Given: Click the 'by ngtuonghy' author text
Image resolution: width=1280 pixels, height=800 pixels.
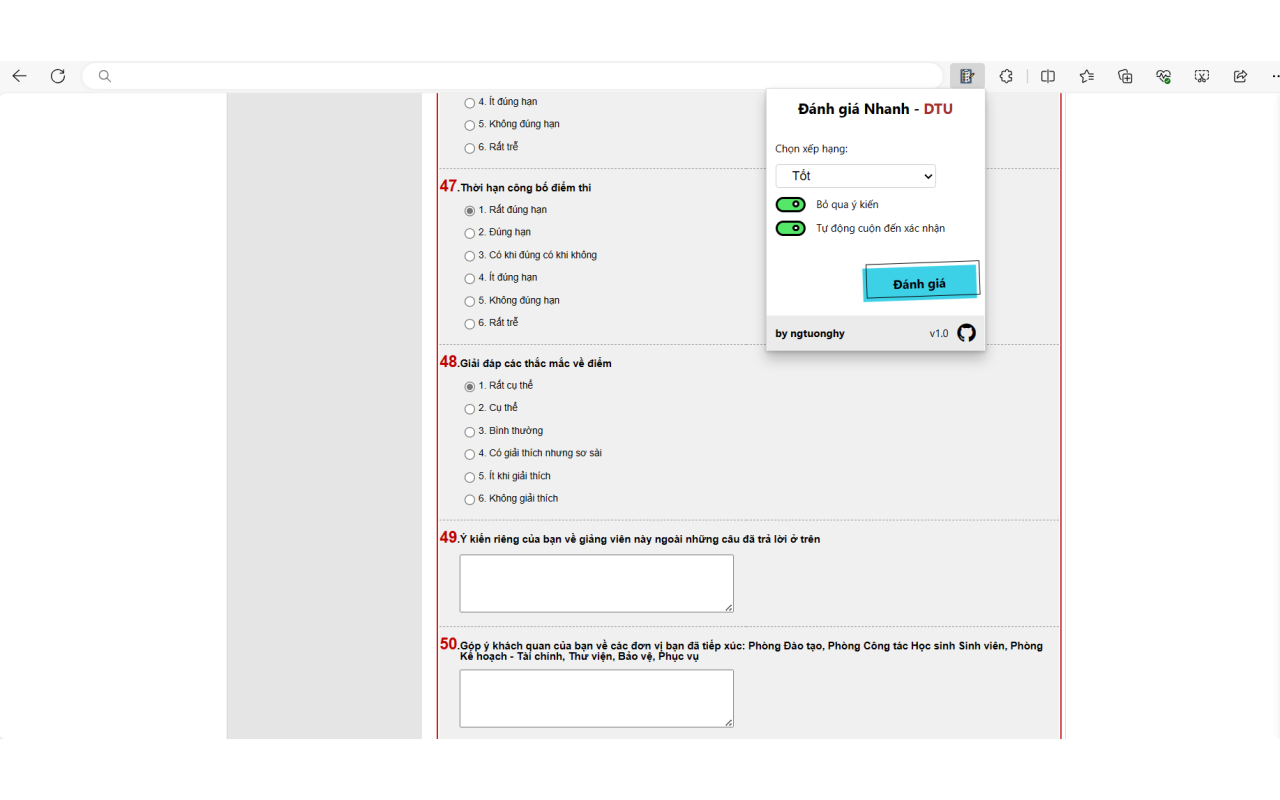Looking at the screenshot, I should click(x=810, y=334).
